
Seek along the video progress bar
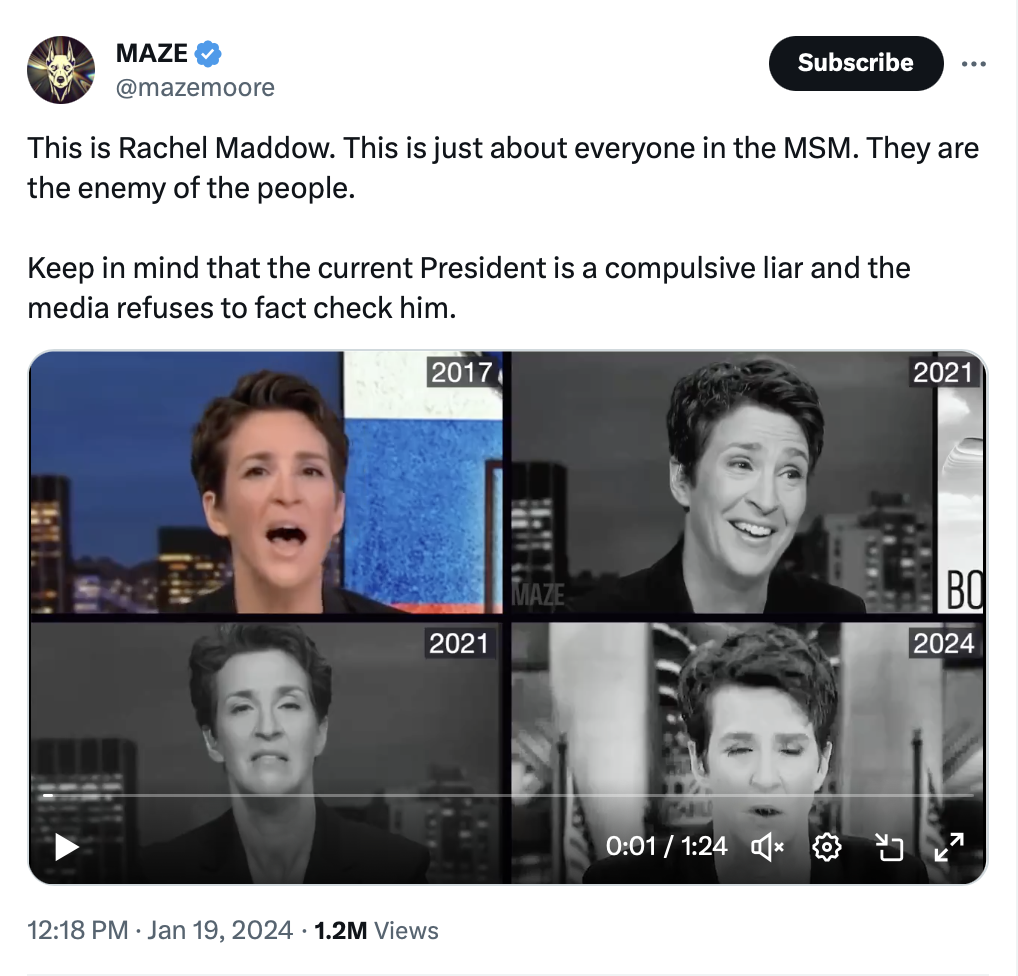point(508,795)
